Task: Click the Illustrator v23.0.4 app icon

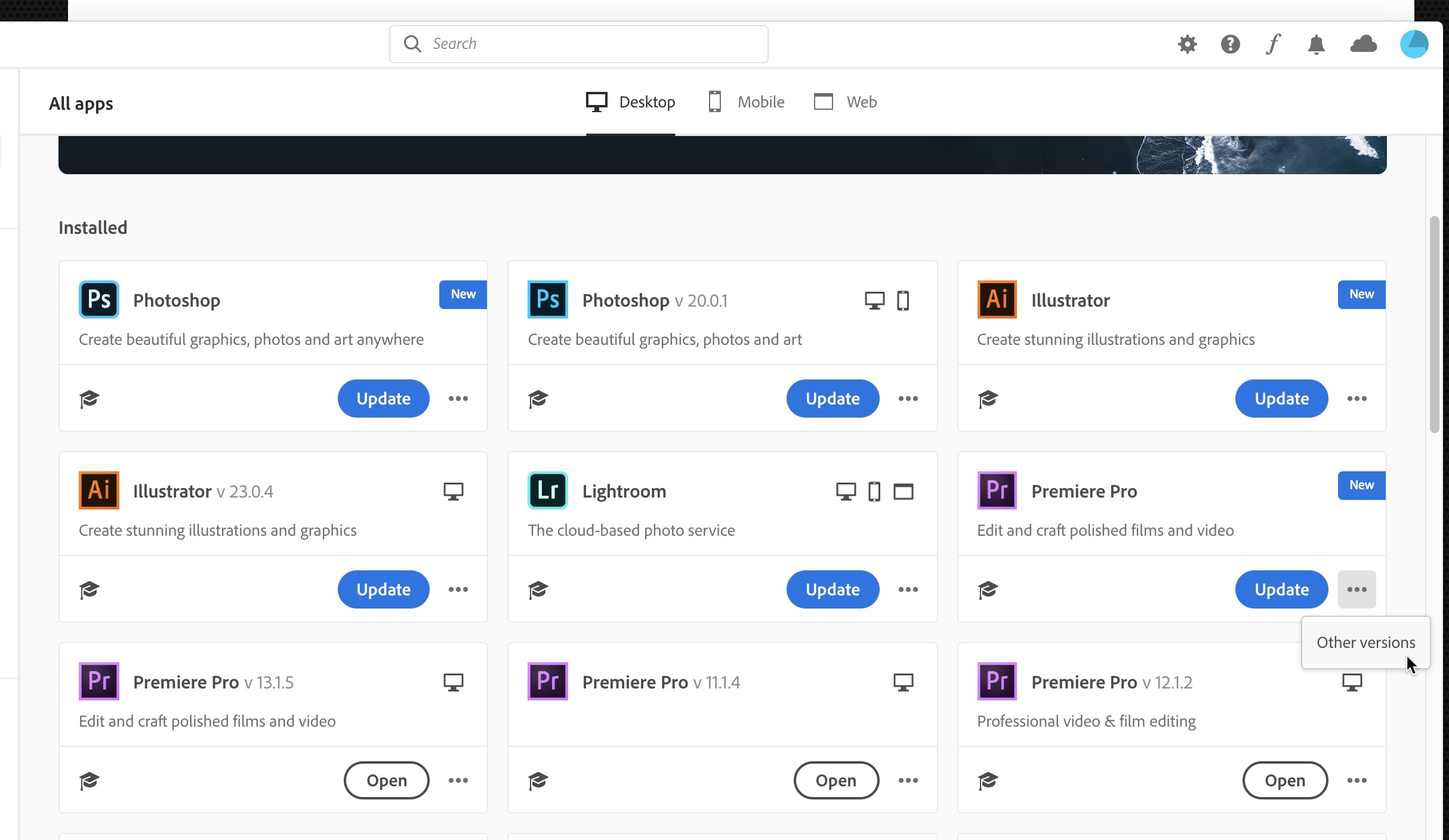Action: 99,490
